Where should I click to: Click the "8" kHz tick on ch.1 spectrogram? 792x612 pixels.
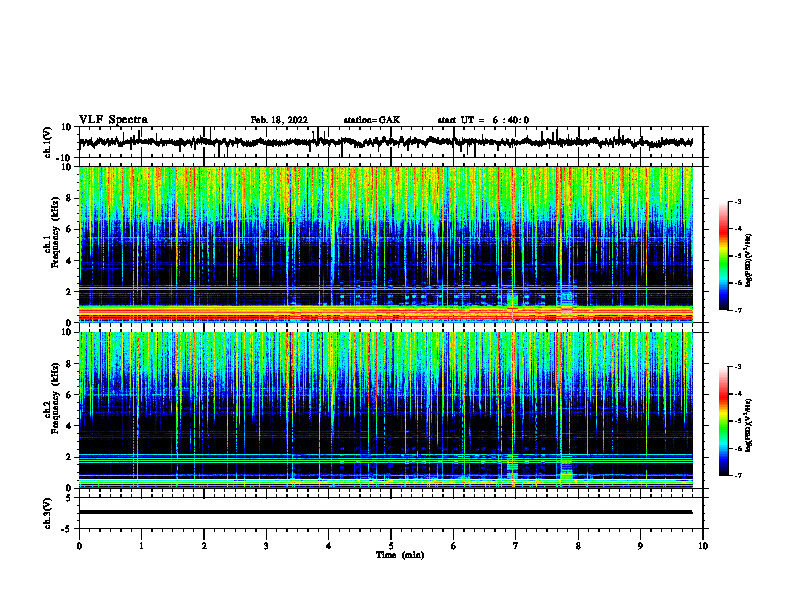[69, 198]
